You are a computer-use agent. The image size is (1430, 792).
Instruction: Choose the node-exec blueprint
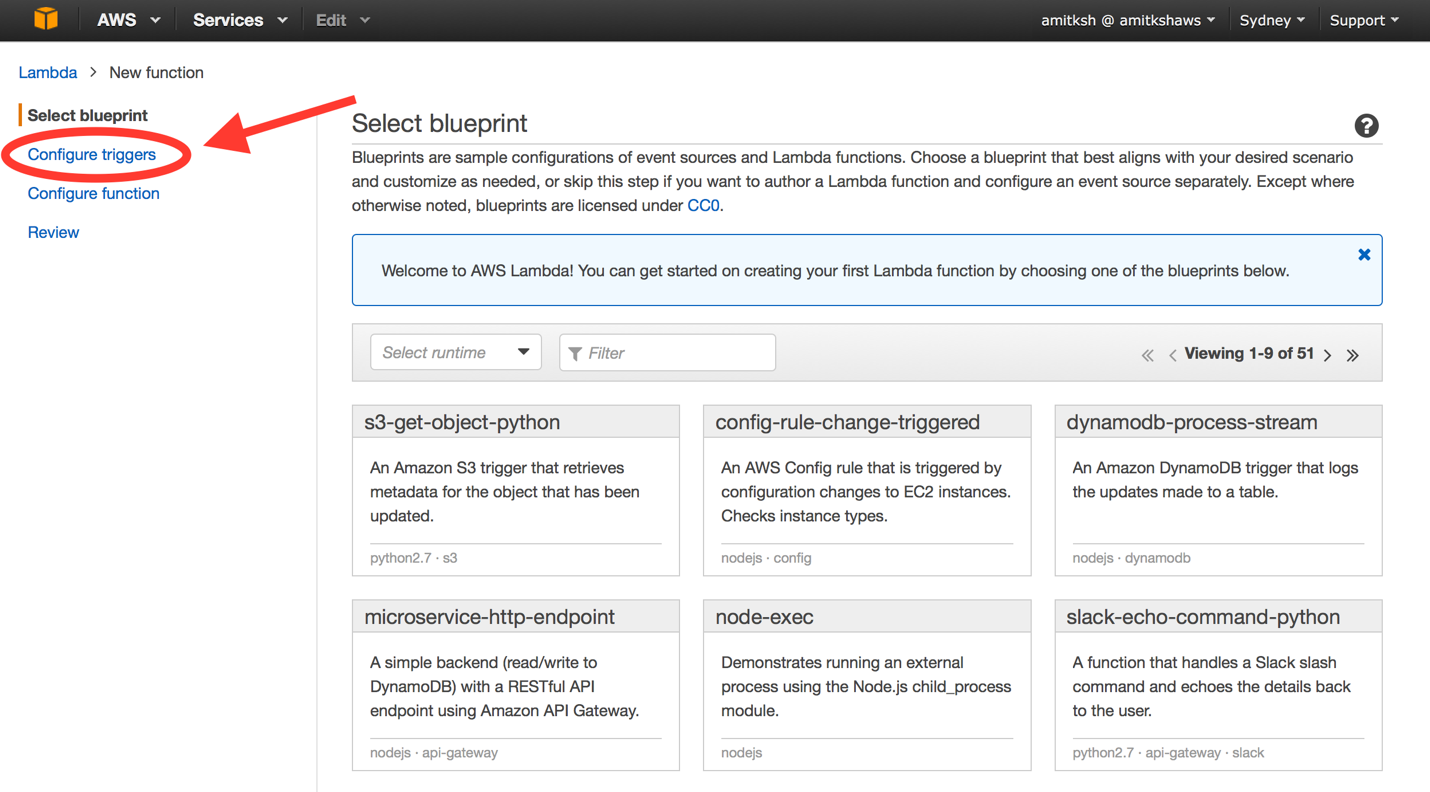click(x=867, y=685)
